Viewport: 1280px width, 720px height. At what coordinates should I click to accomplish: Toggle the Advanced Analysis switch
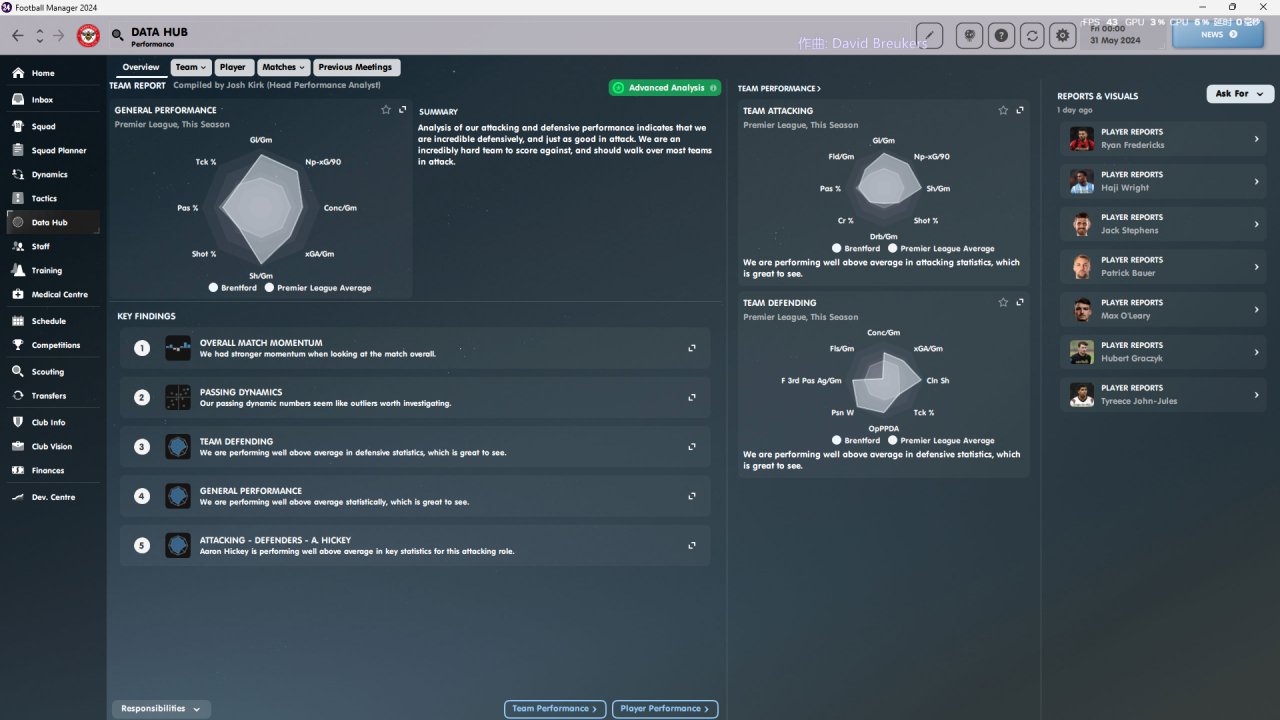pos(665,88)
